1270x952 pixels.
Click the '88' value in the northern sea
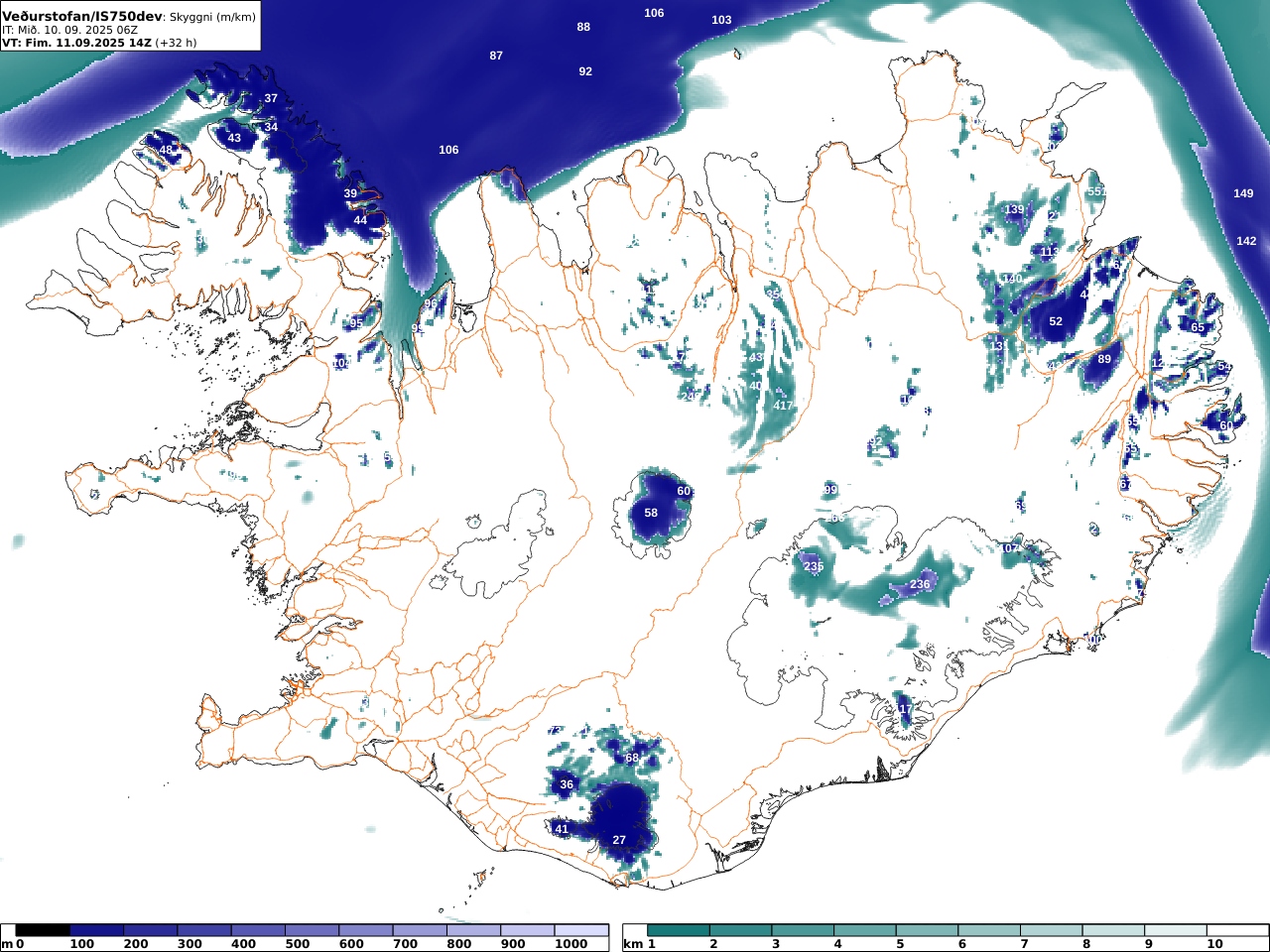(x=583, y=27)
